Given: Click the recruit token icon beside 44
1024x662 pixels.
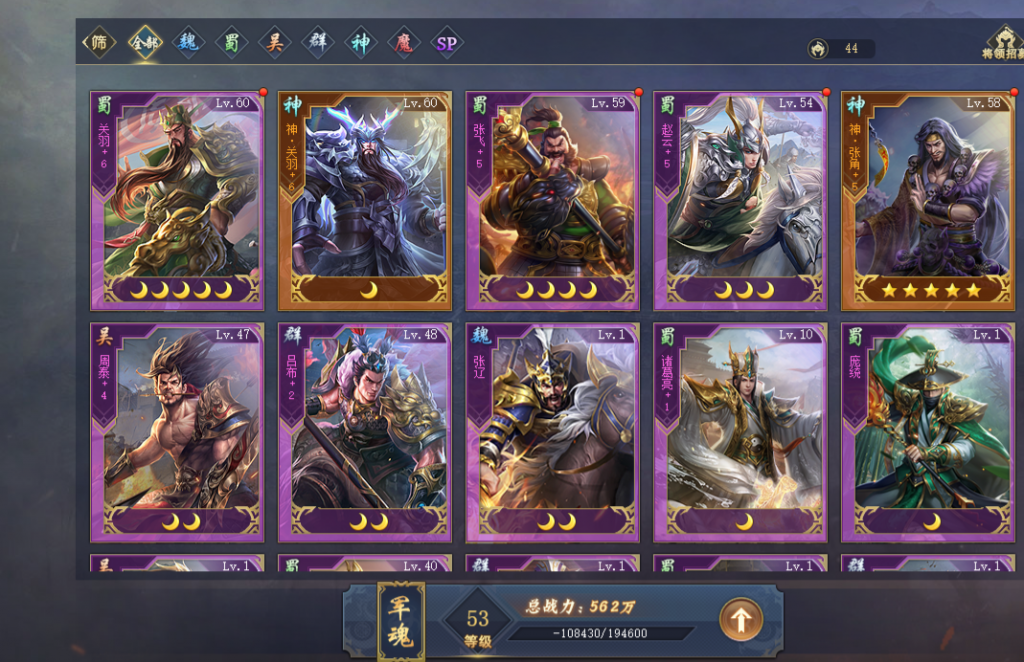Looking at the screenshot, I should pos(818,48).
